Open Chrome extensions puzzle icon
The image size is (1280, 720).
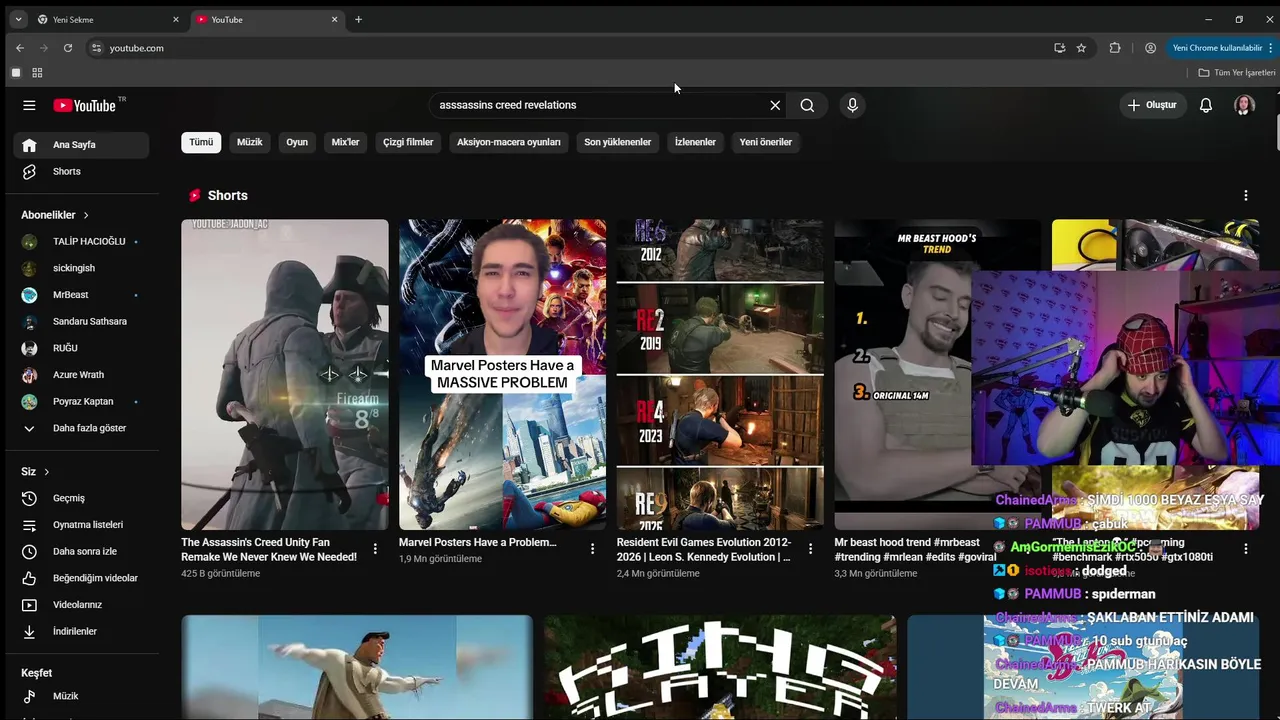[1115, 48]
